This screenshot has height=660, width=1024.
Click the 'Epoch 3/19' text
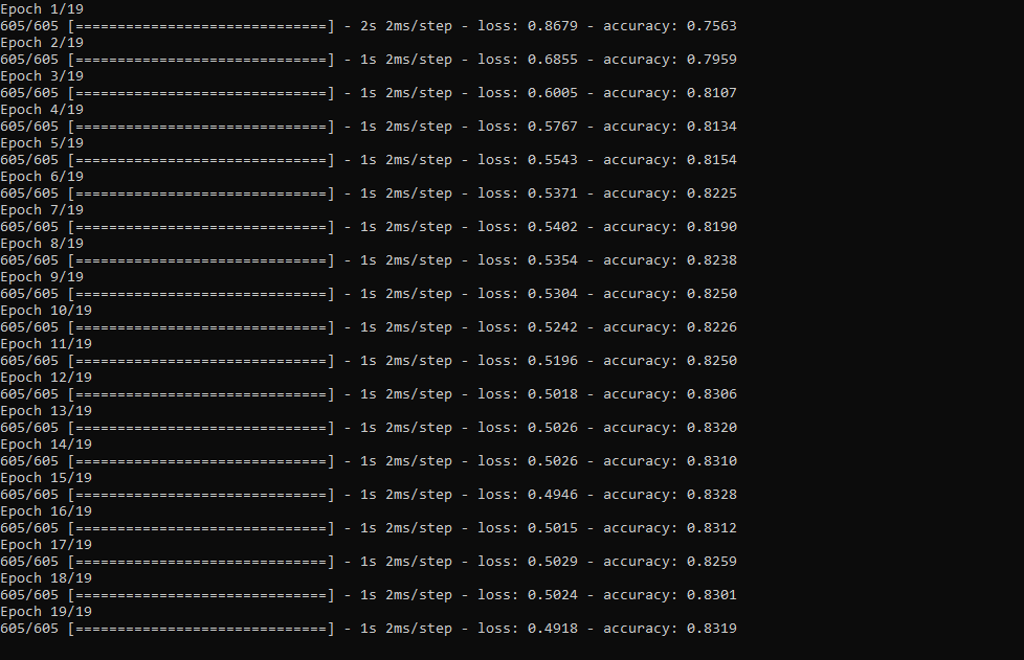[x=42, y=76]
